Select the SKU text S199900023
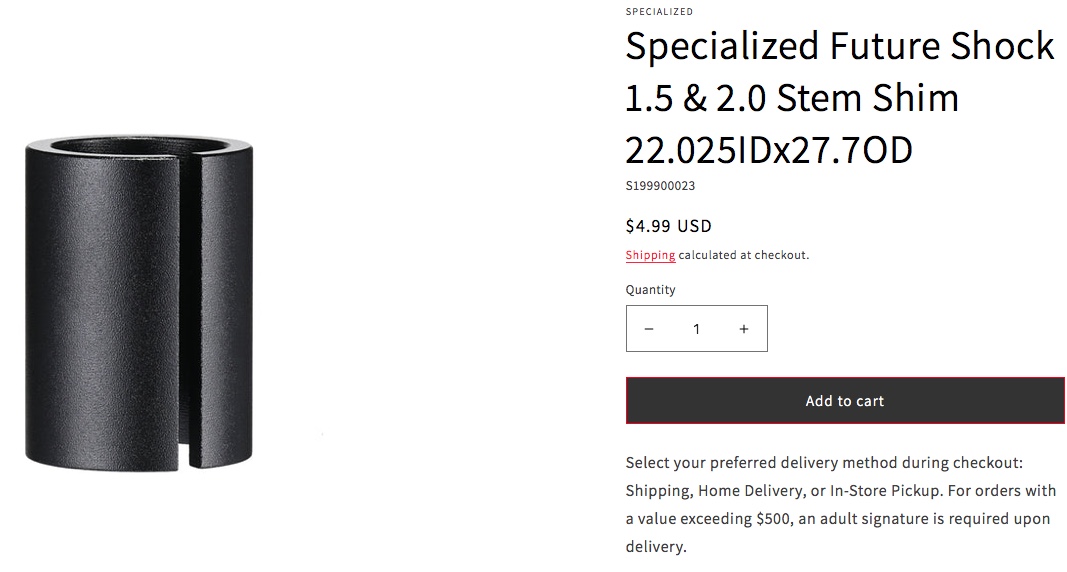The width and height of the screenshot is (1067, 572). 660,186
